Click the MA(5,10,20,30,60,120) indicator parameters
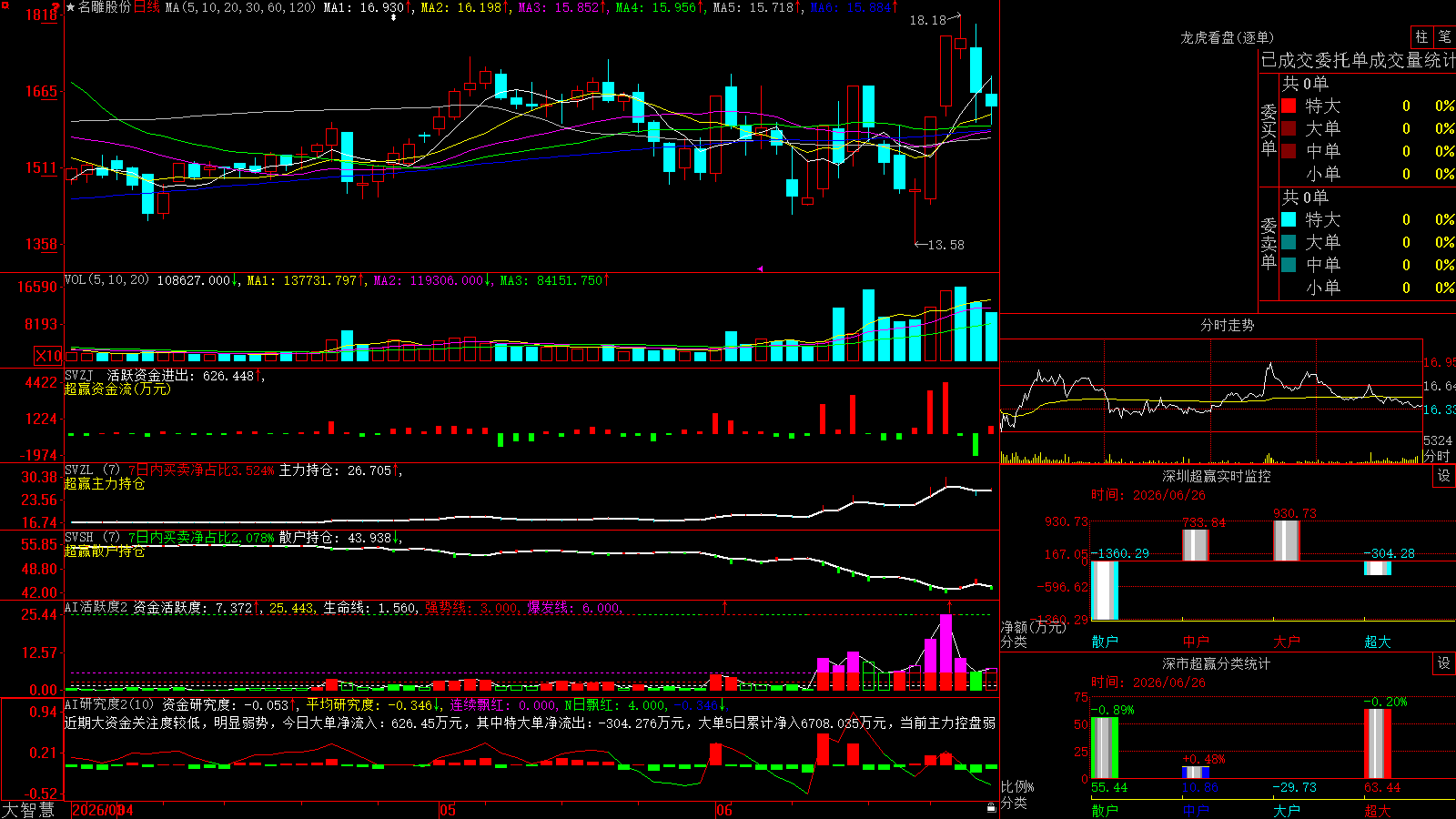 click(x=240, y=7)
